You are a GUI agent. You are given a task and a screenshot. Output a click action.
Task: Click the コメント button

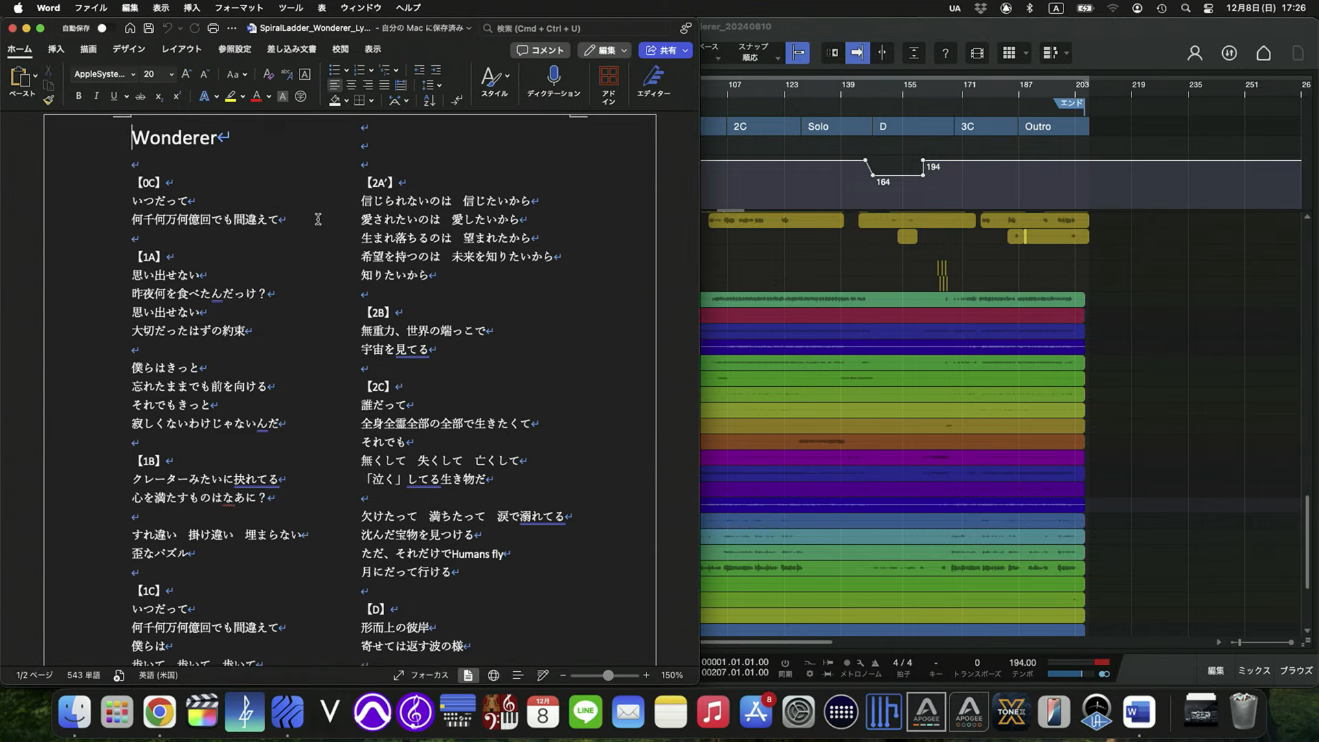coord(540,50)
